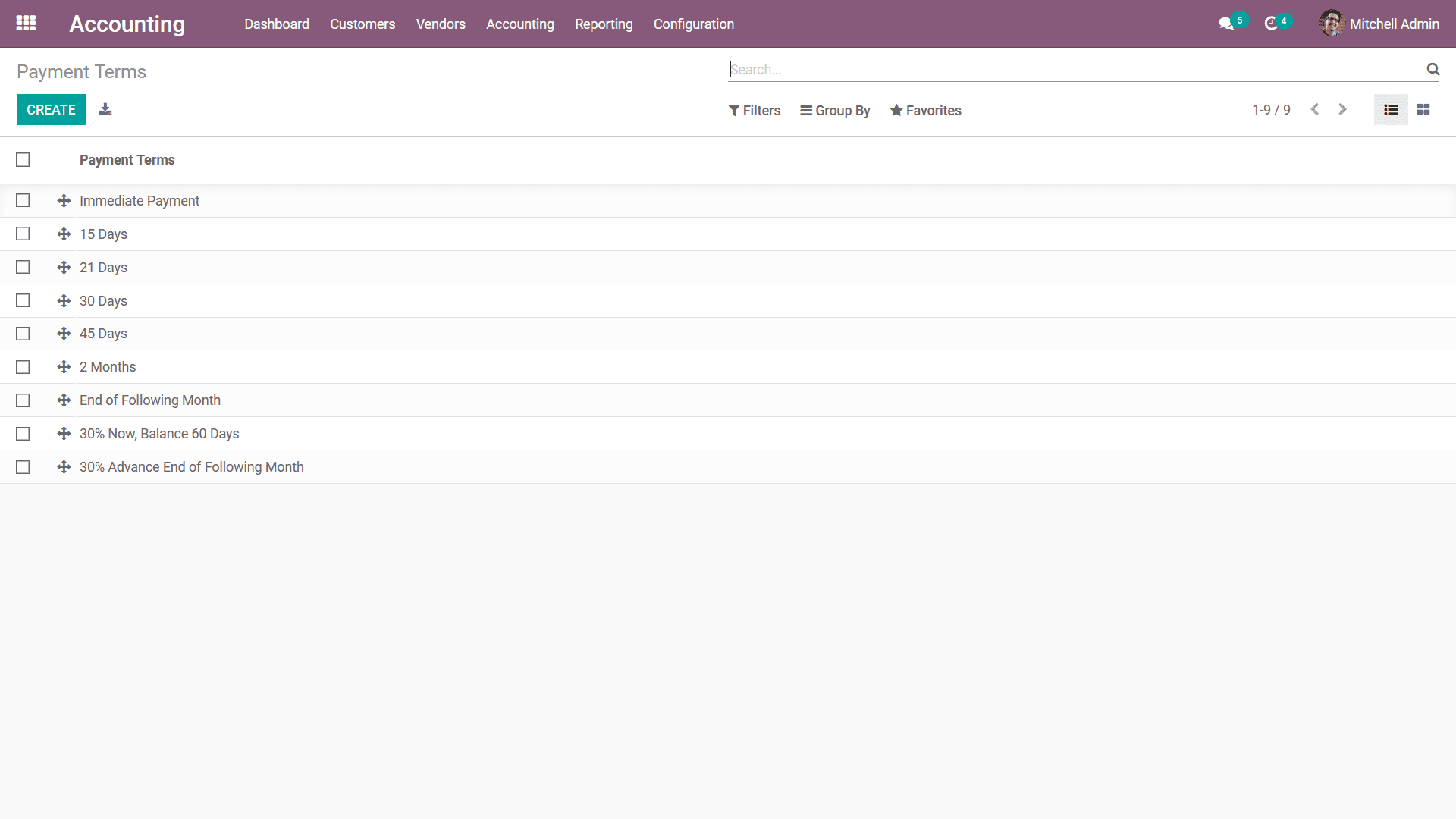Switch to list view

1391,110
